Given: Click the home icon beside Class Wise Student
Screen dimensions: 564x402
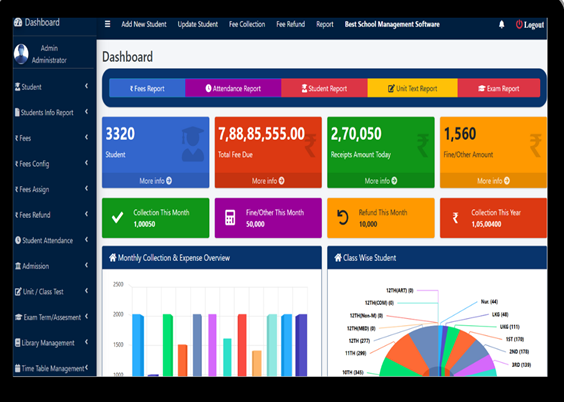Looking at the screenshot, I should click(x=338, y=257).
